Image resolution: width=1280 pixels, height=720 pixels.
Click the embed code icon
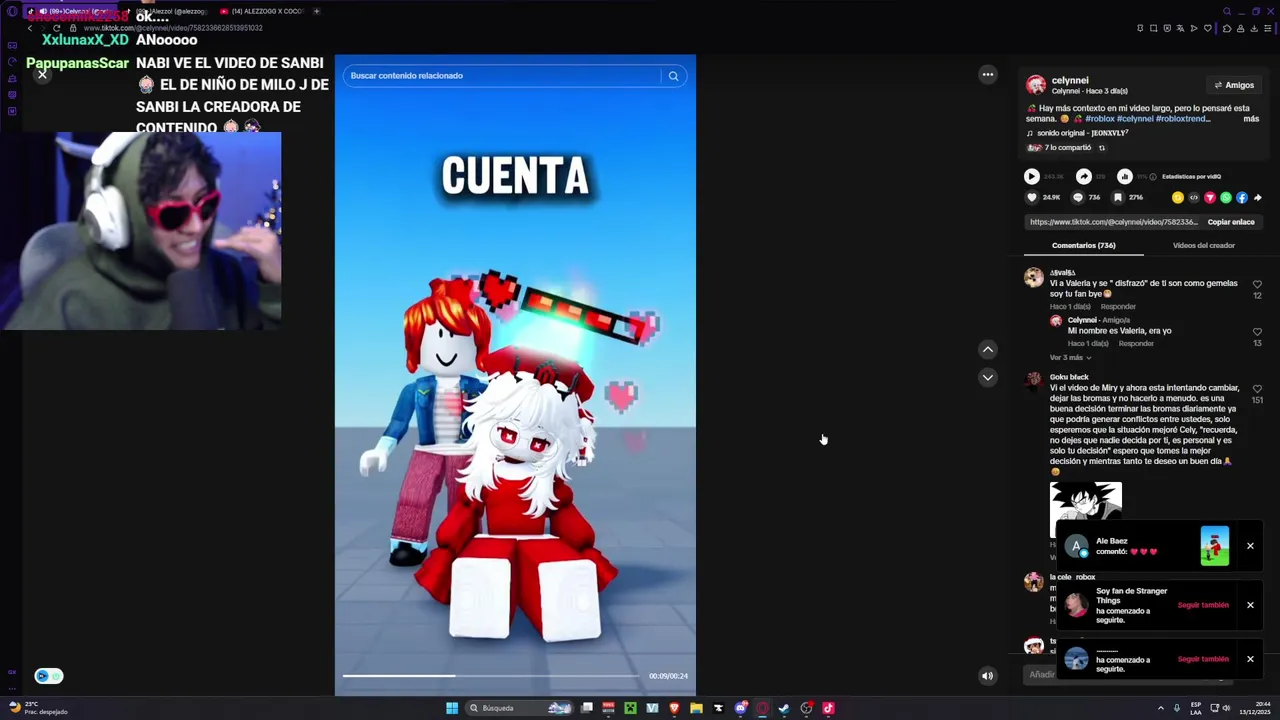point(1193,198)
